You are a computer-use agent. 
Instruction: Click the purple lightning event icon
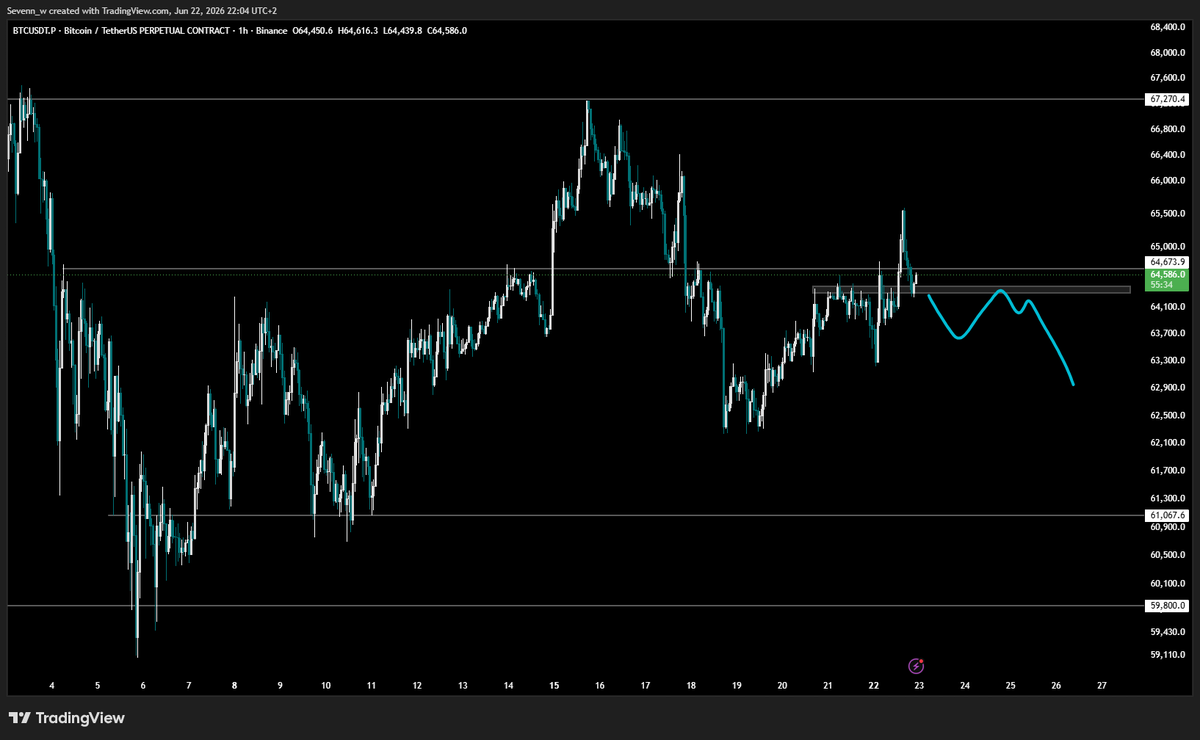[x=916, y=665]
